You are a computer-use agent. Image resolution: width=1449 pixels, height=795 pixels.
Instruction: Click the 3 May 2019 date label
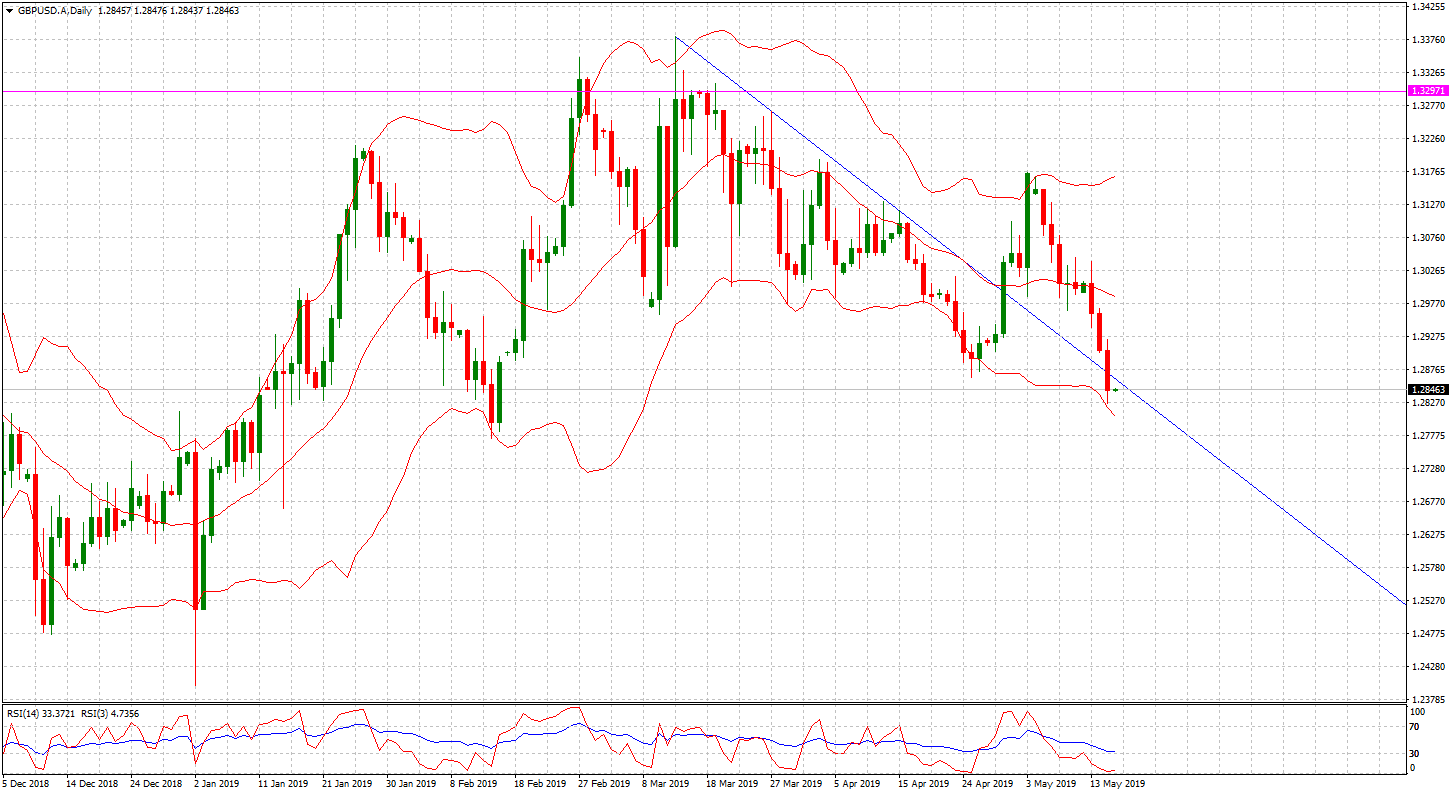(1051, 784)
